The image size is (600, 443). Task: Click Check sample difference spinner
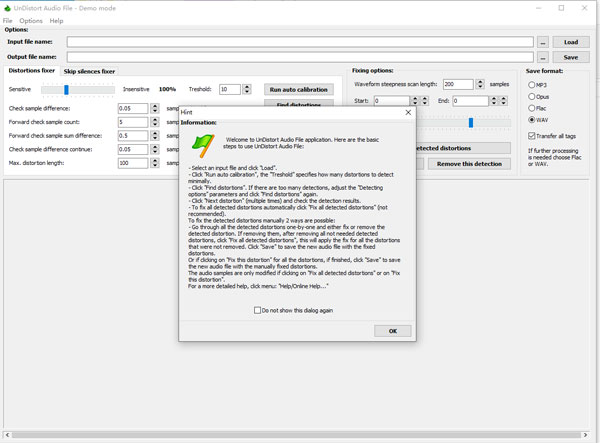click(x=155, y=108)
